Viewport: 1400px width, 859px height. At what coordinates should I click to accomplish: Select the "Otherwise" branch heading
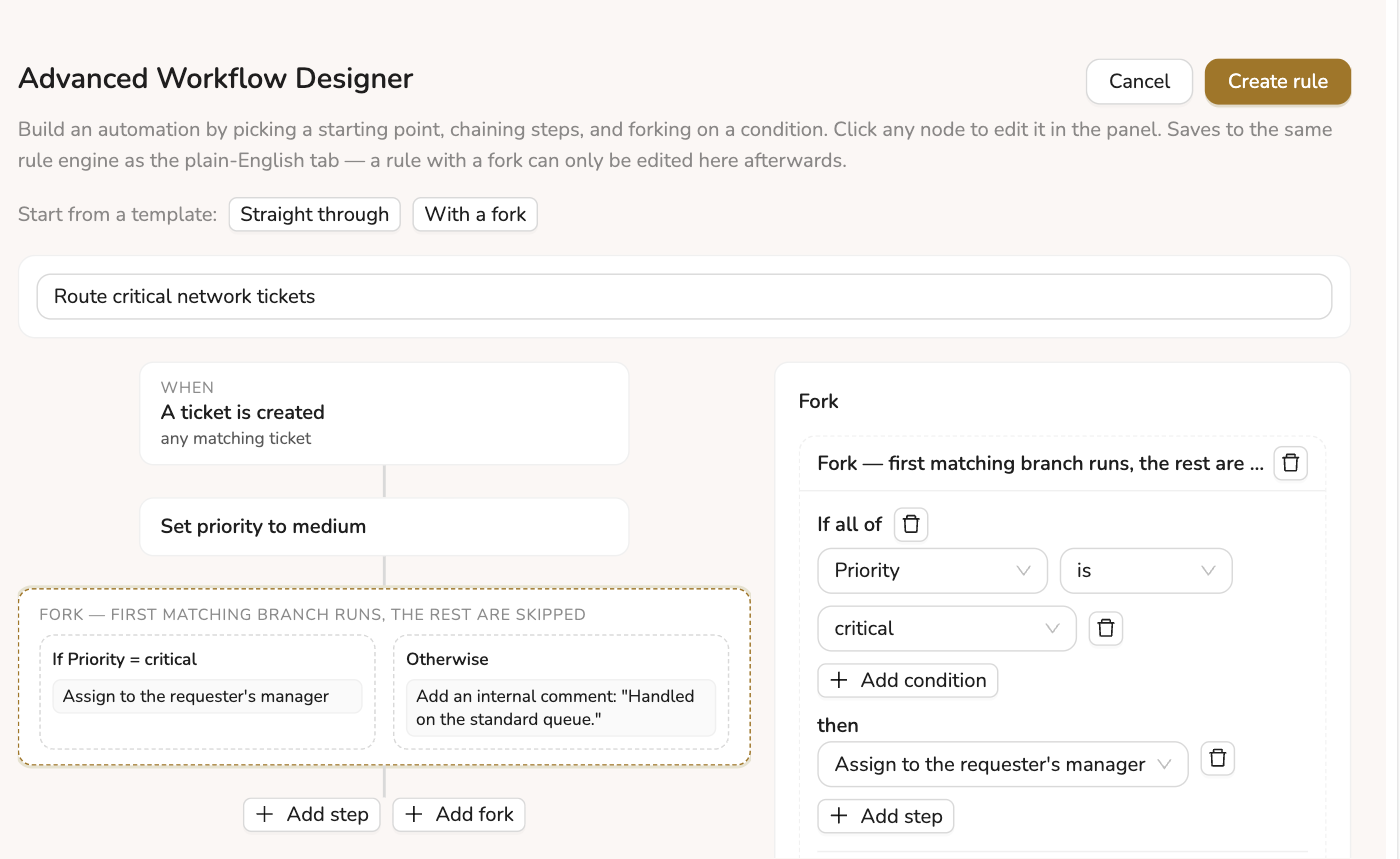click(x=447, y=659)
